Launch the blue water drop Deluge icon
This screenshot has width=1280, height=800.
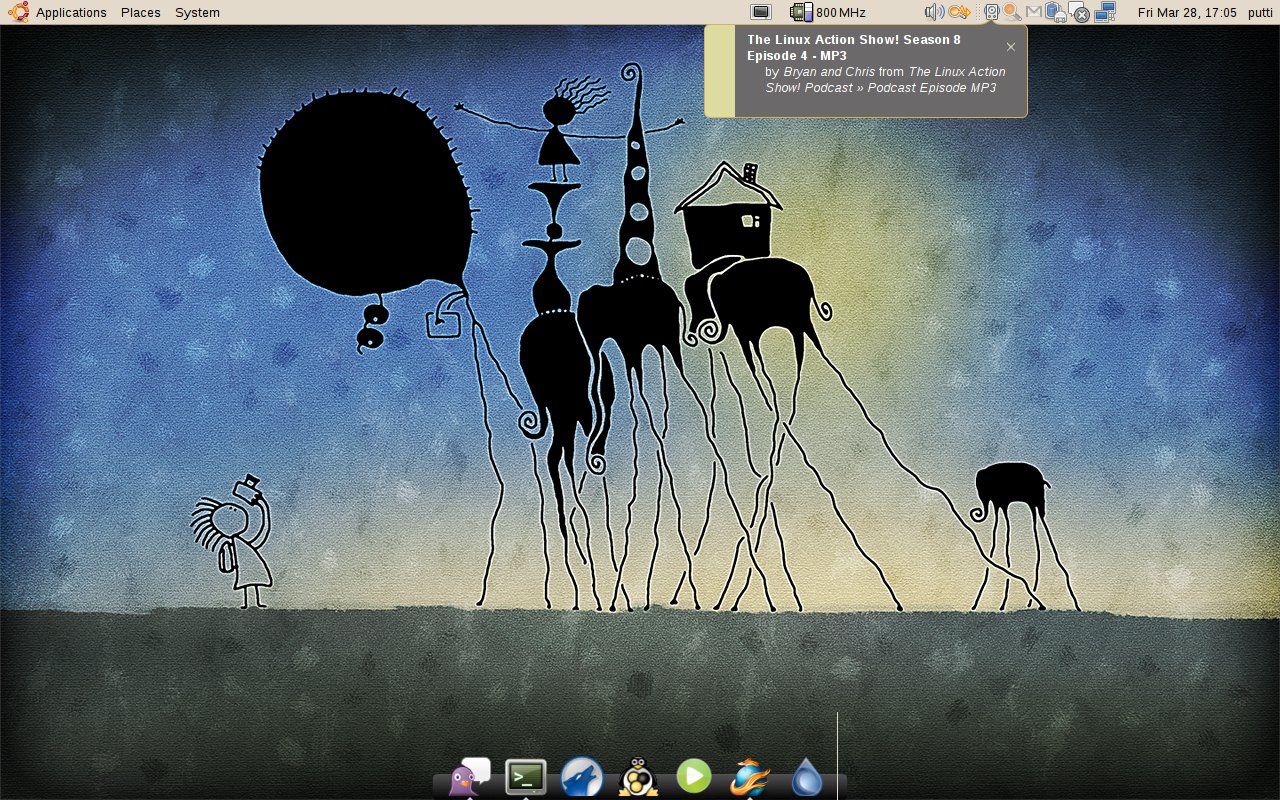coord(807,777)
